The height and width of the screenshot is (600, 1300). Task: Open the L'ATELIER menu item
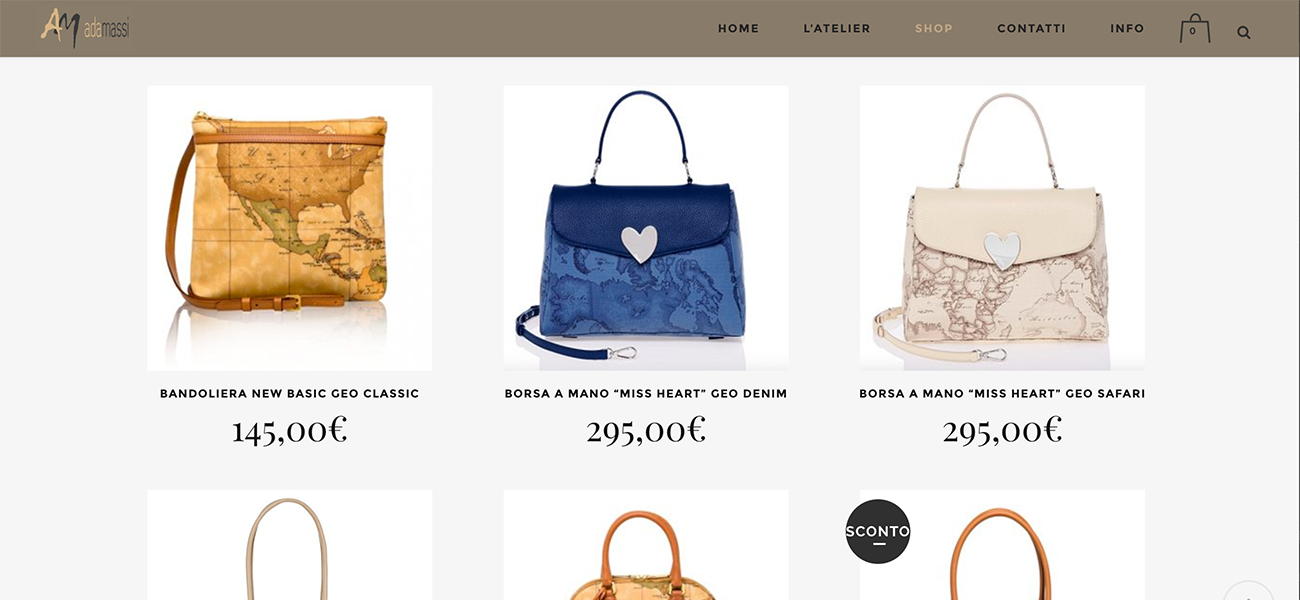[837, 28]
